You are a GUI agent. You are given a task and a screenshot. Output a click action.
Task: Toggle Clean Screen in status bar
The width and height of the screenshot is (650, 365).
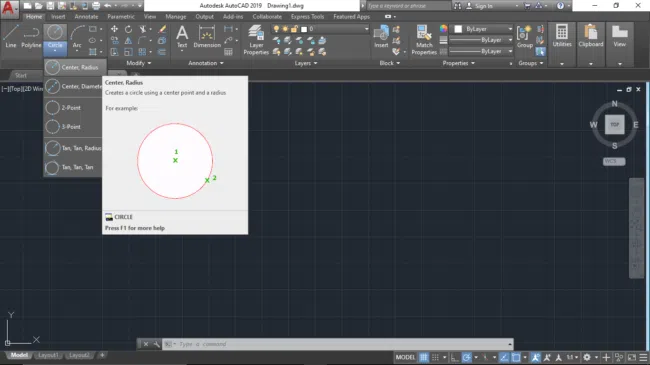click(x=632, y=357)
